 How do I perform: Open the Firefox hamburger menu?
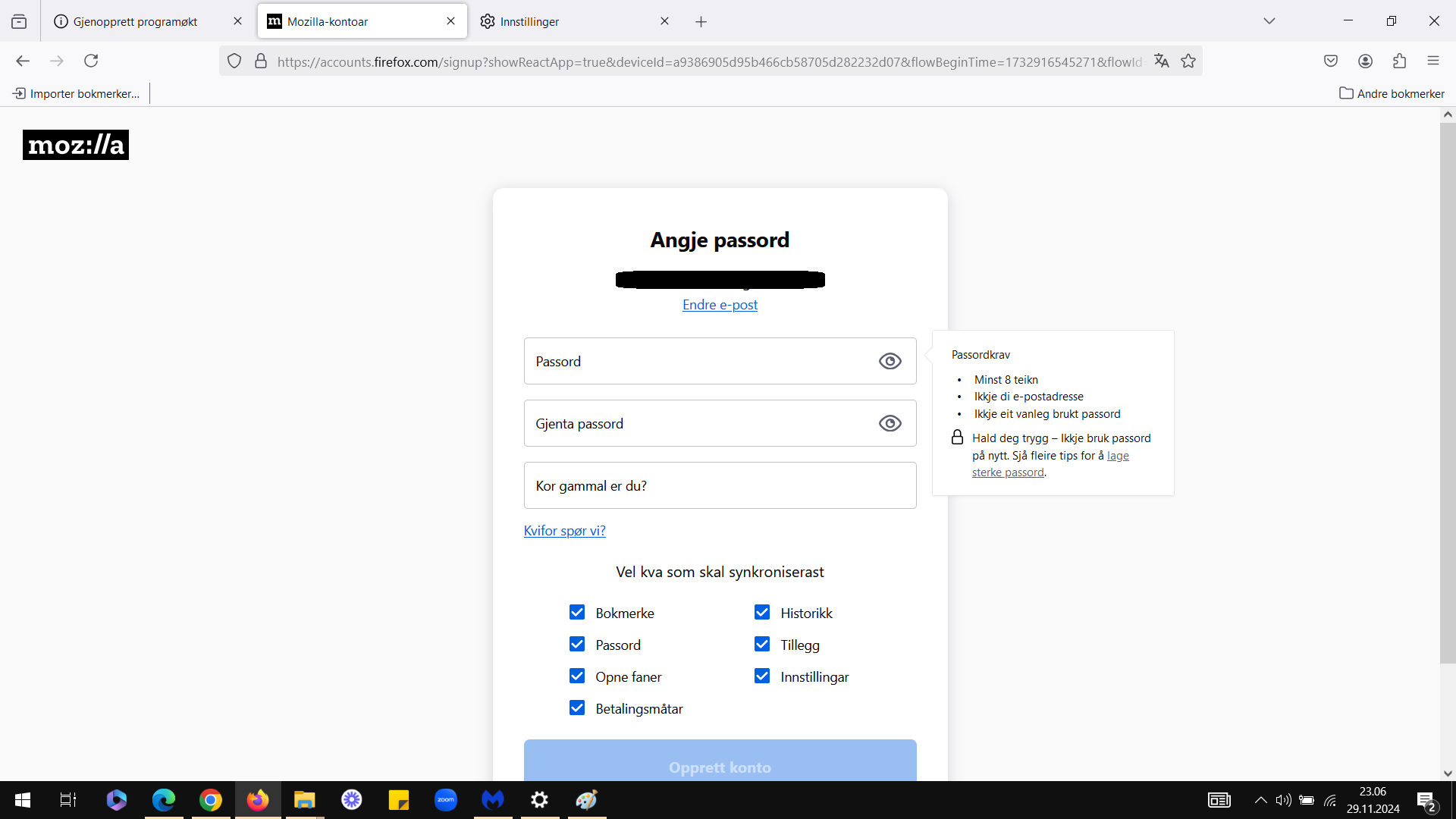click(1433, 61)
